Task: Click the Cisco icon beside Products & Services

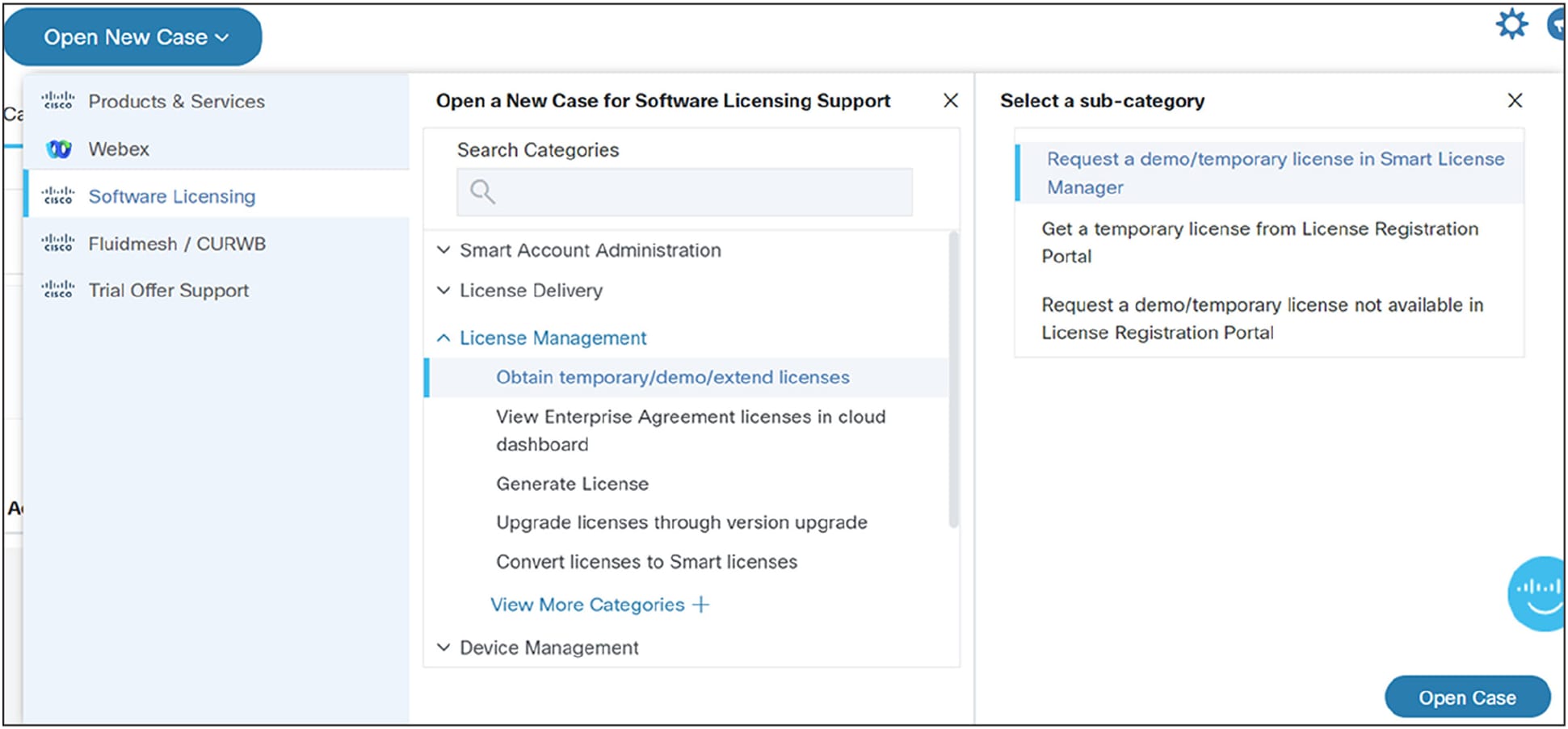Action: (57, 100)
